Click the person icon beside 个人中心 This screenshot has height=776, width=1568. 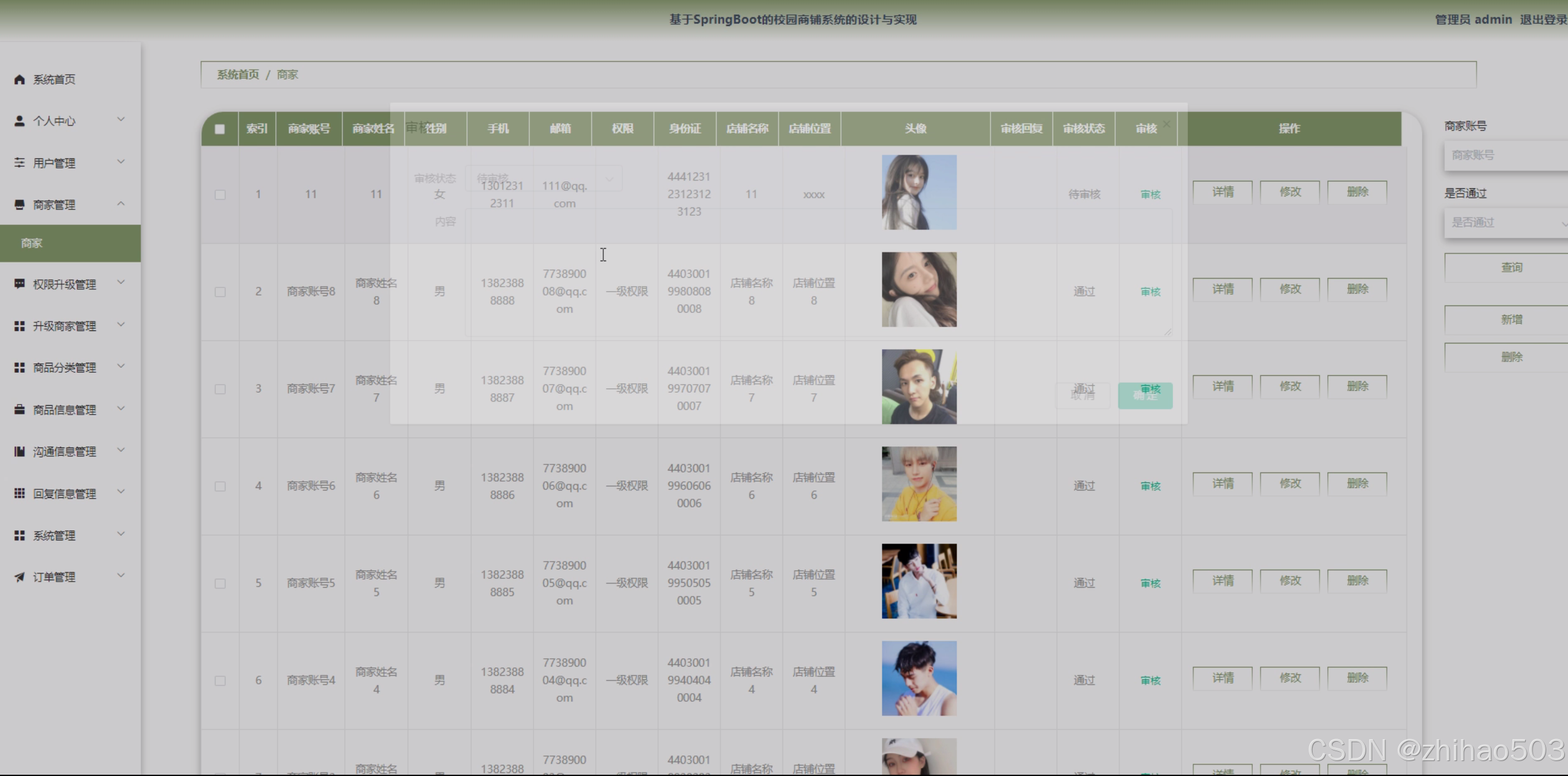(19, 121)
